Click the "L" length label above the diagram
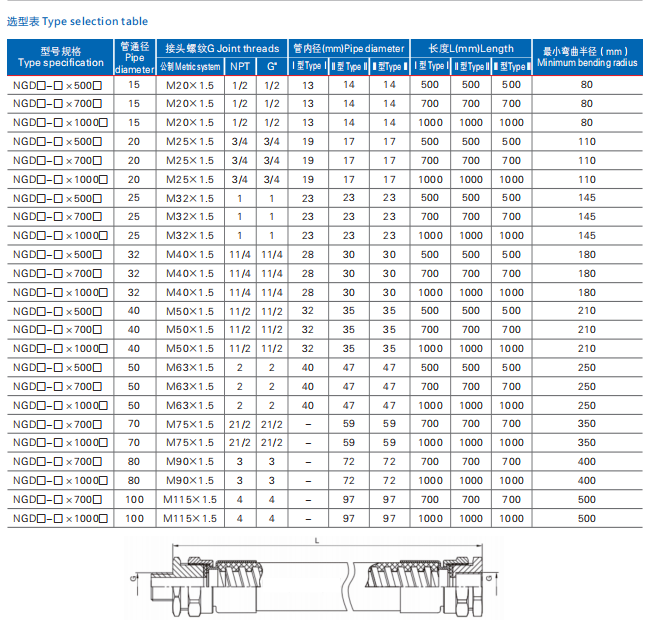The width and height of the screenshot is (654, 622). [x=317, y=541]
